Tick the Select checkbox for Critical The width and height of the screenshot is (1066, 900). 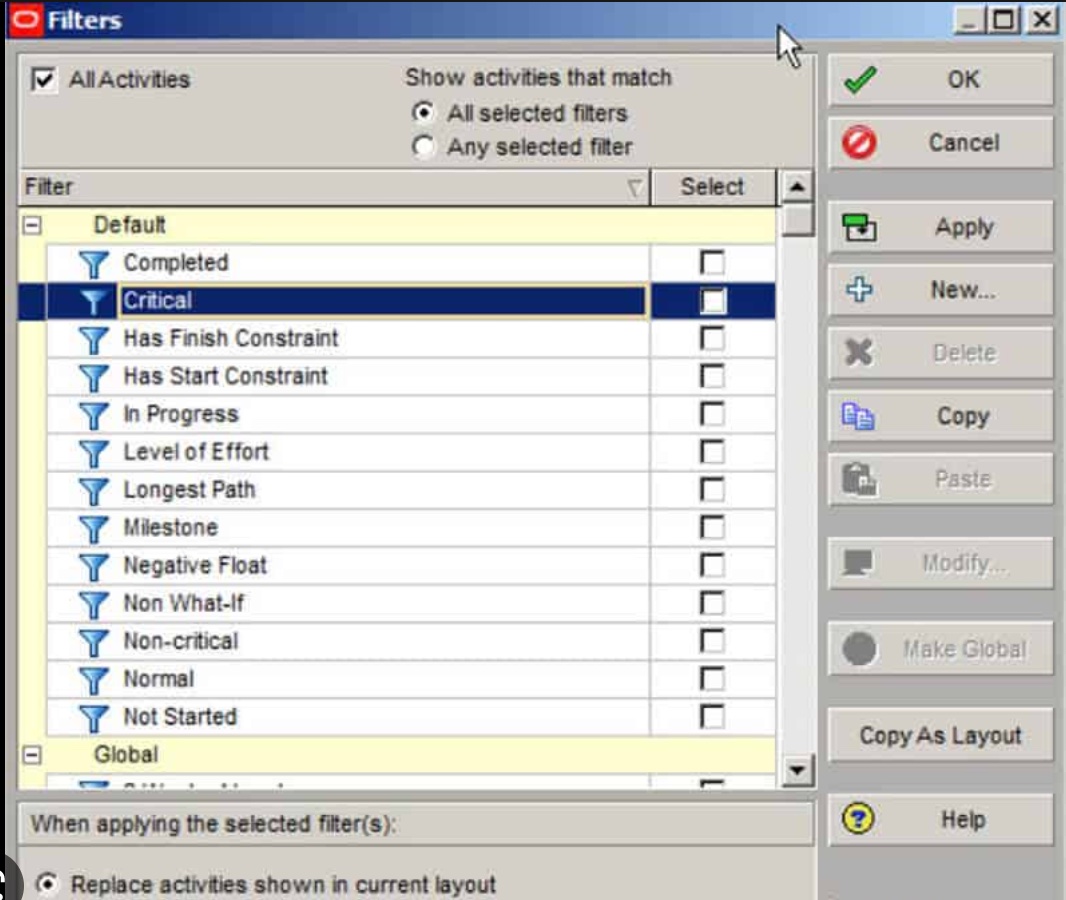point(712,300)
